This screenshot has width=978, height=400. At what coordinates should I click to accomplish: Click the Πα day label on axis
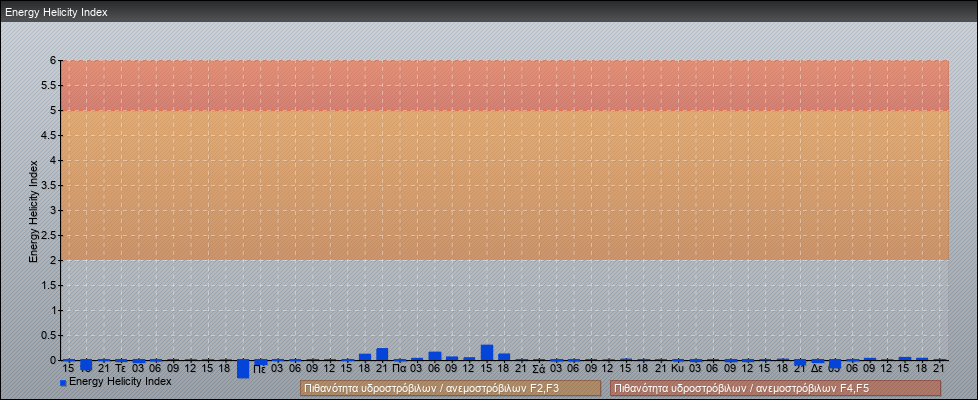[x=400, y=369]
